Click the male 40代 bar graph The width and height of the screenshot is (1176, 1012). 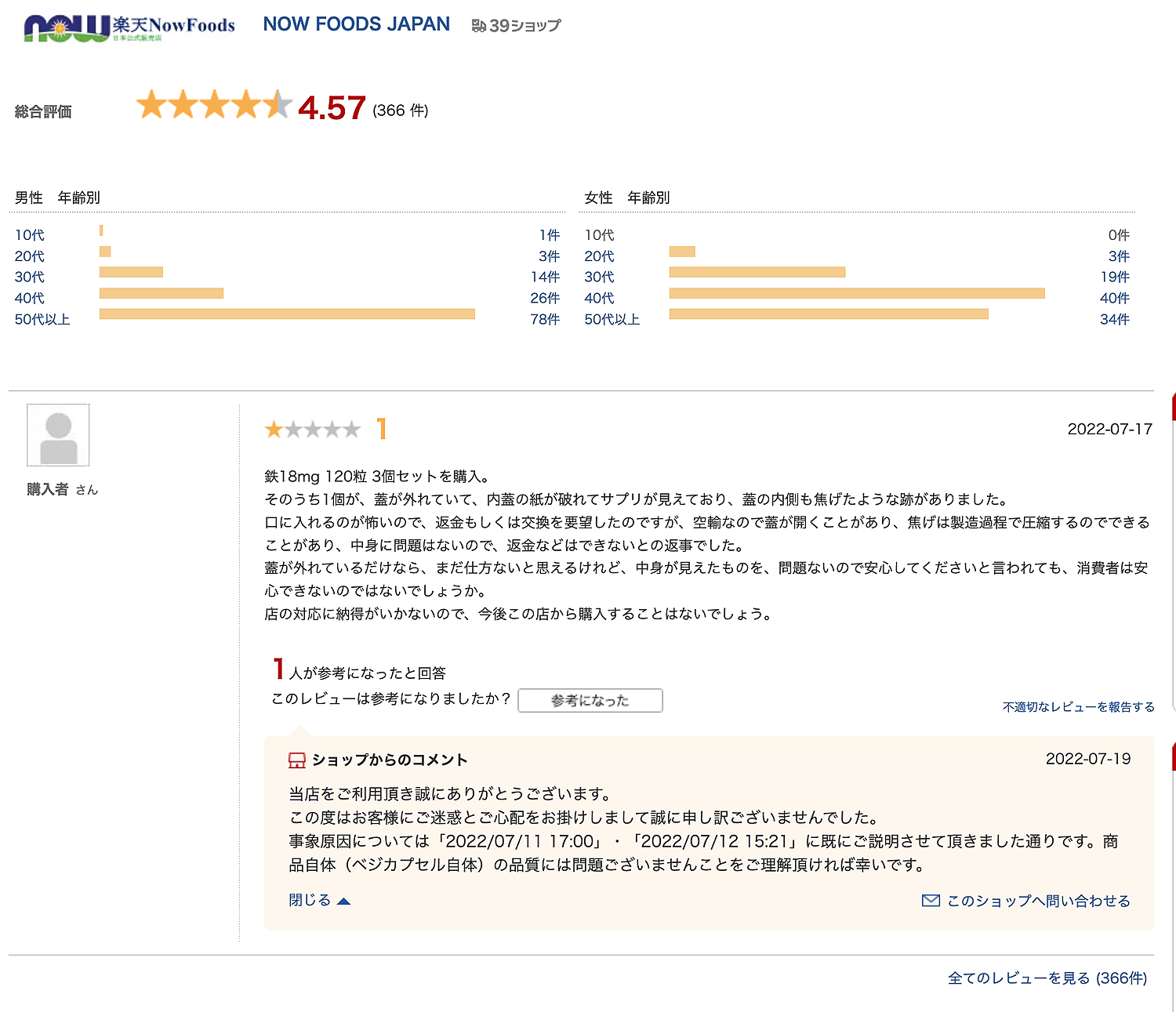pos(162,293)
